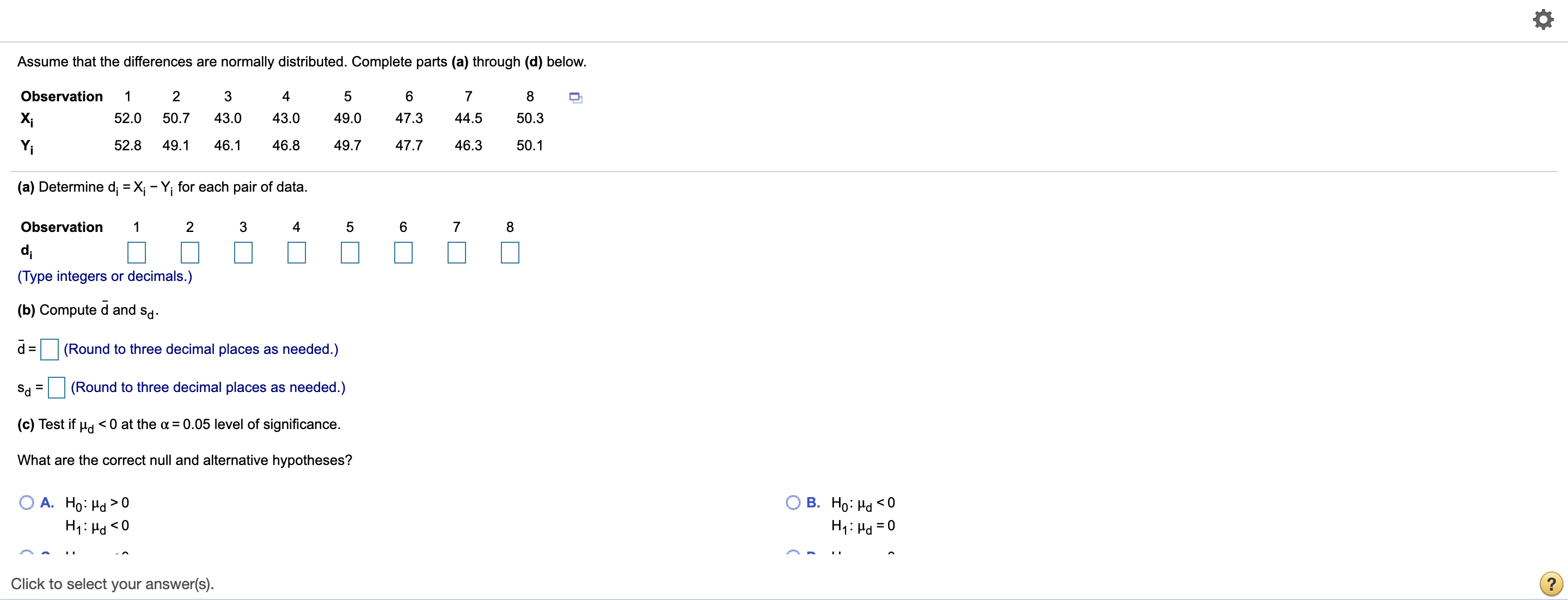Open the settings gear icon
Viewport: 1568px width, 600px height.
1543,19
